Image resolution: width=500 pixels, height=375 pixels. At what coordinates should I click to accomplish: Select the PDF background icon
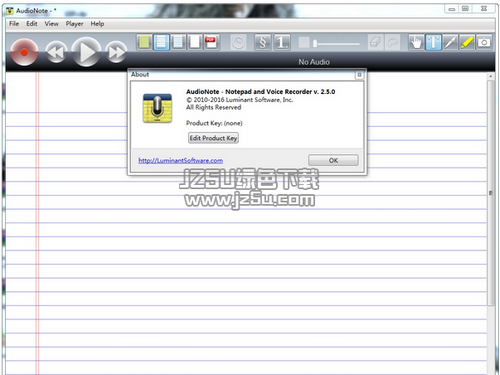click(211, 42)
